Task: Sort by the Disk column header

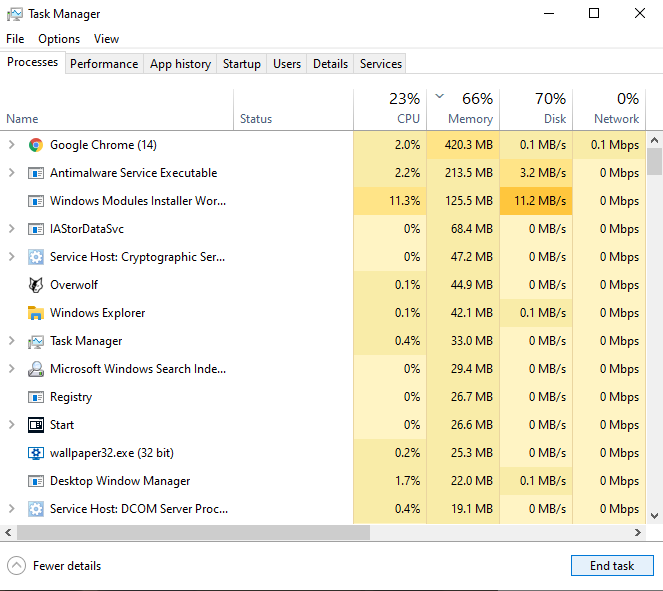Action: (x=536, y=109)
